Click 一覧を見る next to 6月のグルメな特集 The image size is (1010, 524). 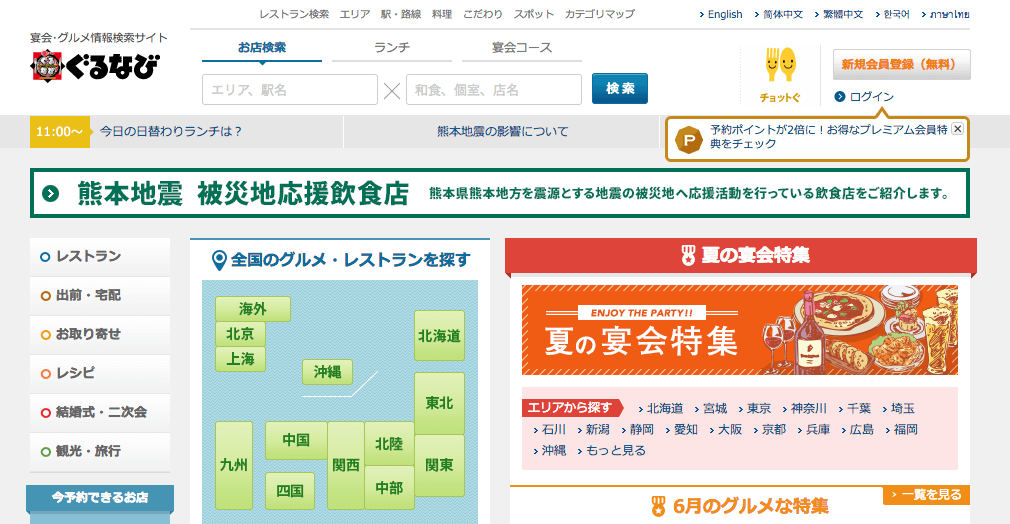tap(927, 495)
